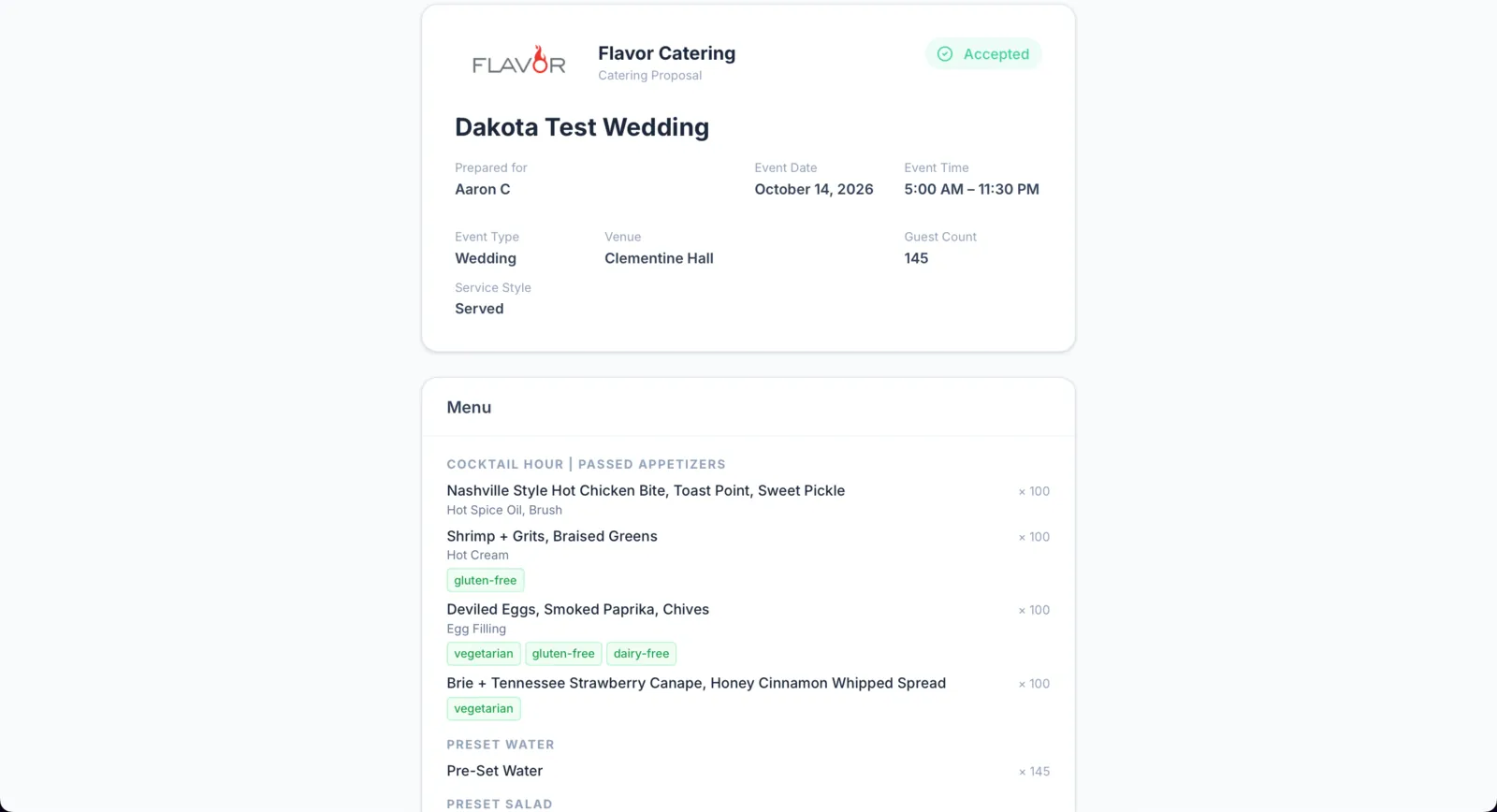Viewport: 1497px width, 812px height.
Task: Click the Clementine Hall venue name
Action: tap(659, 258)
